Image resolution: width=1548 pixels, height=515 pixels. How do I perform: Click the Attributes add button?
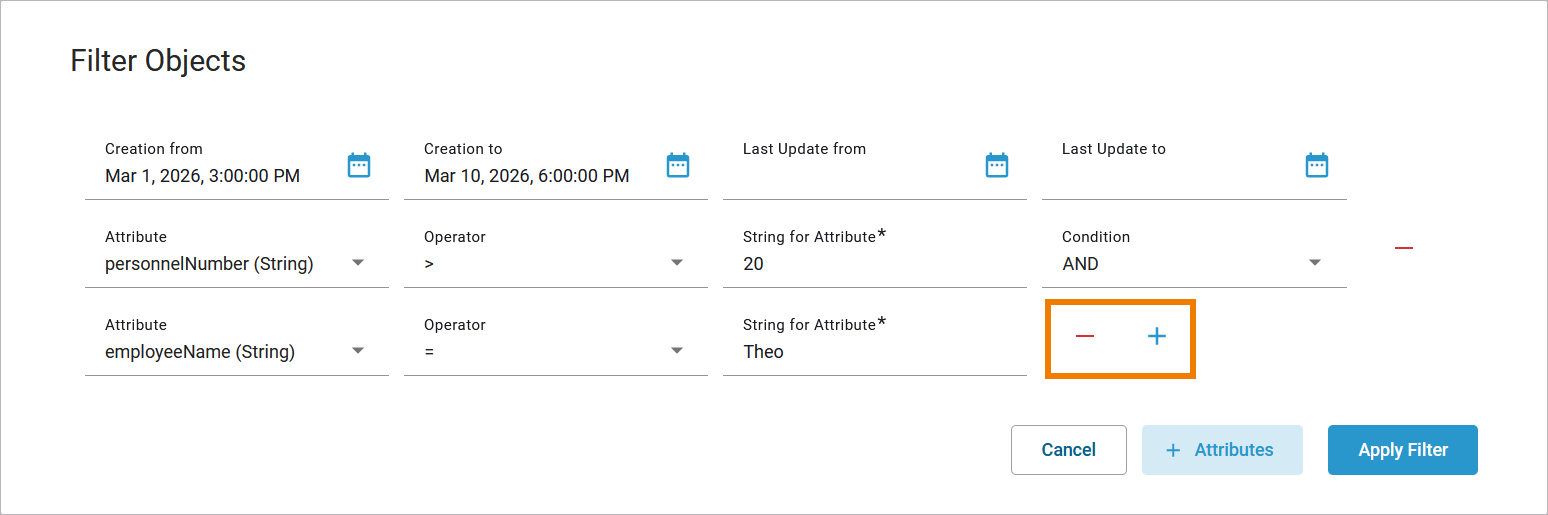click(x=1221, y=450)
